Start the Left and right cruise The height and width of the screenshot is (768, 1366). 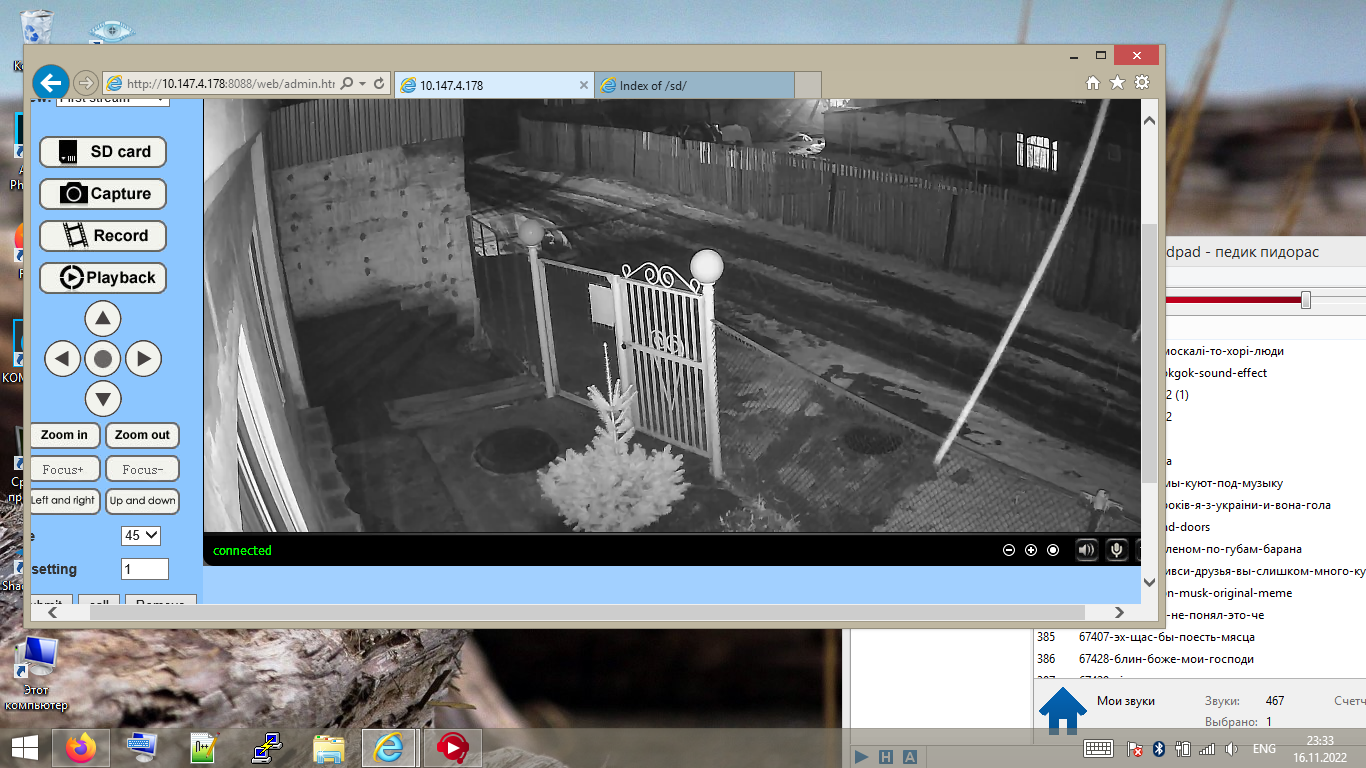point(64,501)
